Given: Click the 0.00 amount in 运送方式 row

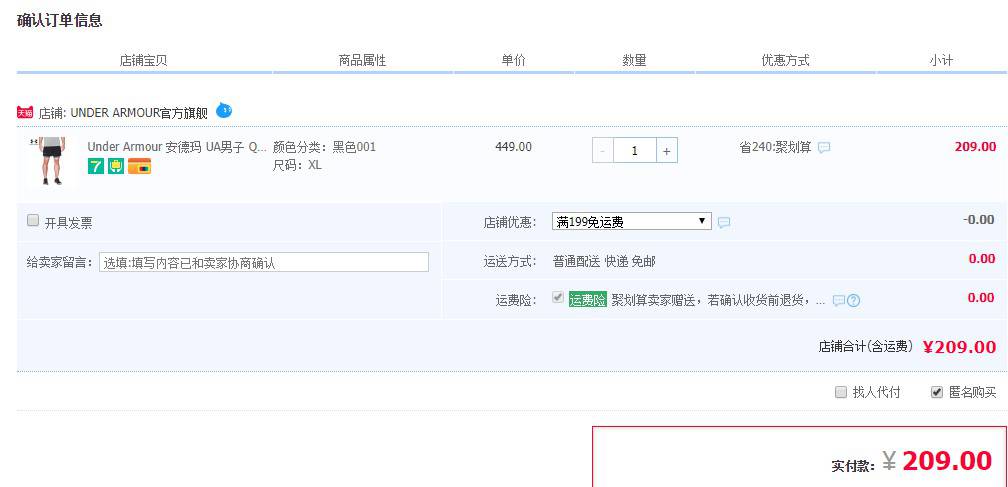Looking at the screenshot, I should [x=982, y=259].
